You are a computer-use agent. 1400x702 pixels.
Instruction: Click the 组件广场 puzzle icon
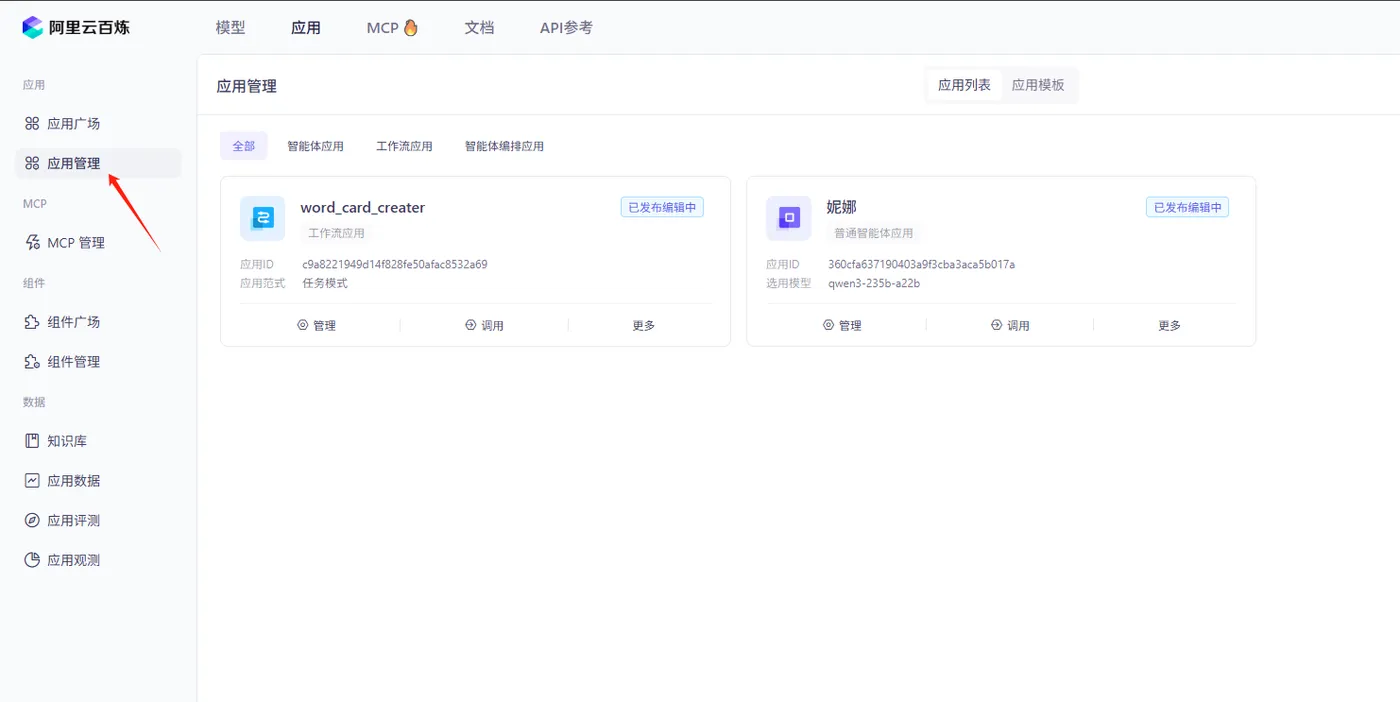32,322
